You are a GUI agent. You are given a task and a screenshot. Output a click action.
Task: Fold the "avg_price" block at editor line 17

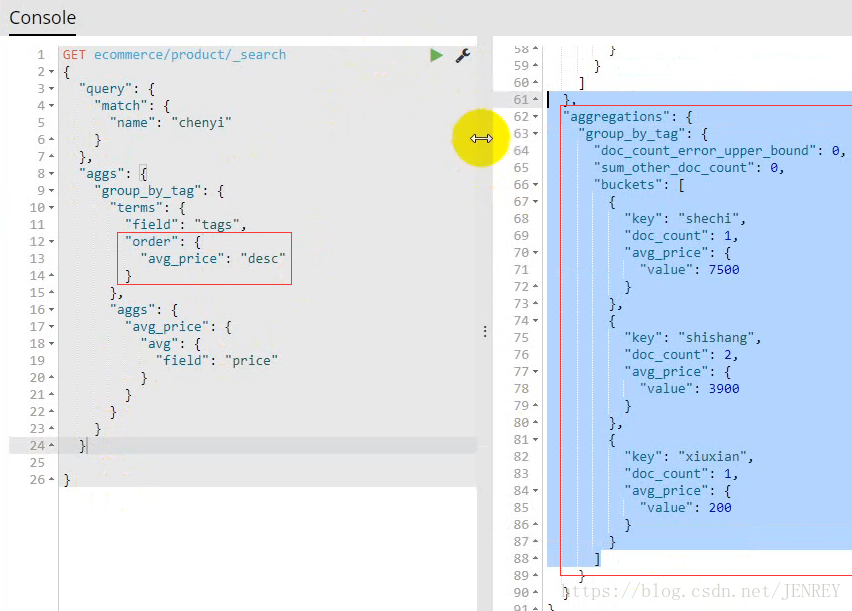tap(52, 327)
